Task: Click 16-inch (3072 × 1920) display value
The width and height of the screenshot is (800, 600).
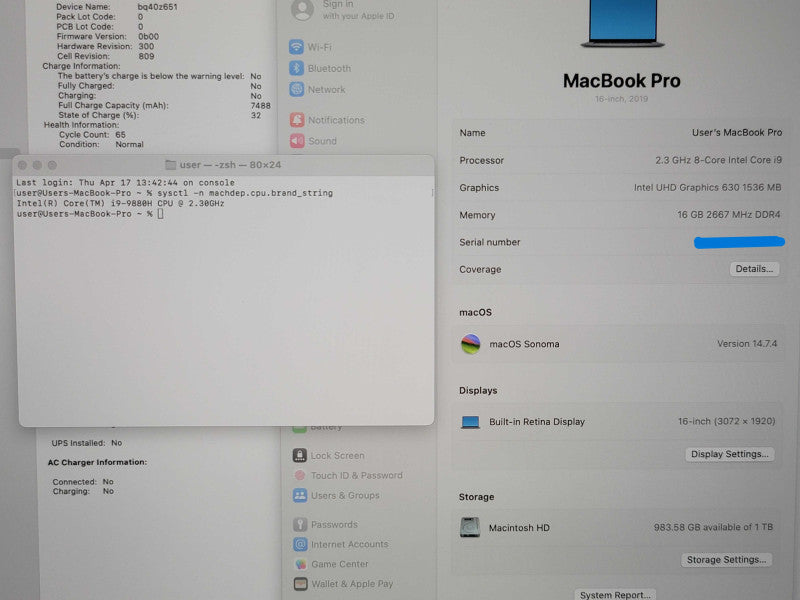Action: click(726, 421)
